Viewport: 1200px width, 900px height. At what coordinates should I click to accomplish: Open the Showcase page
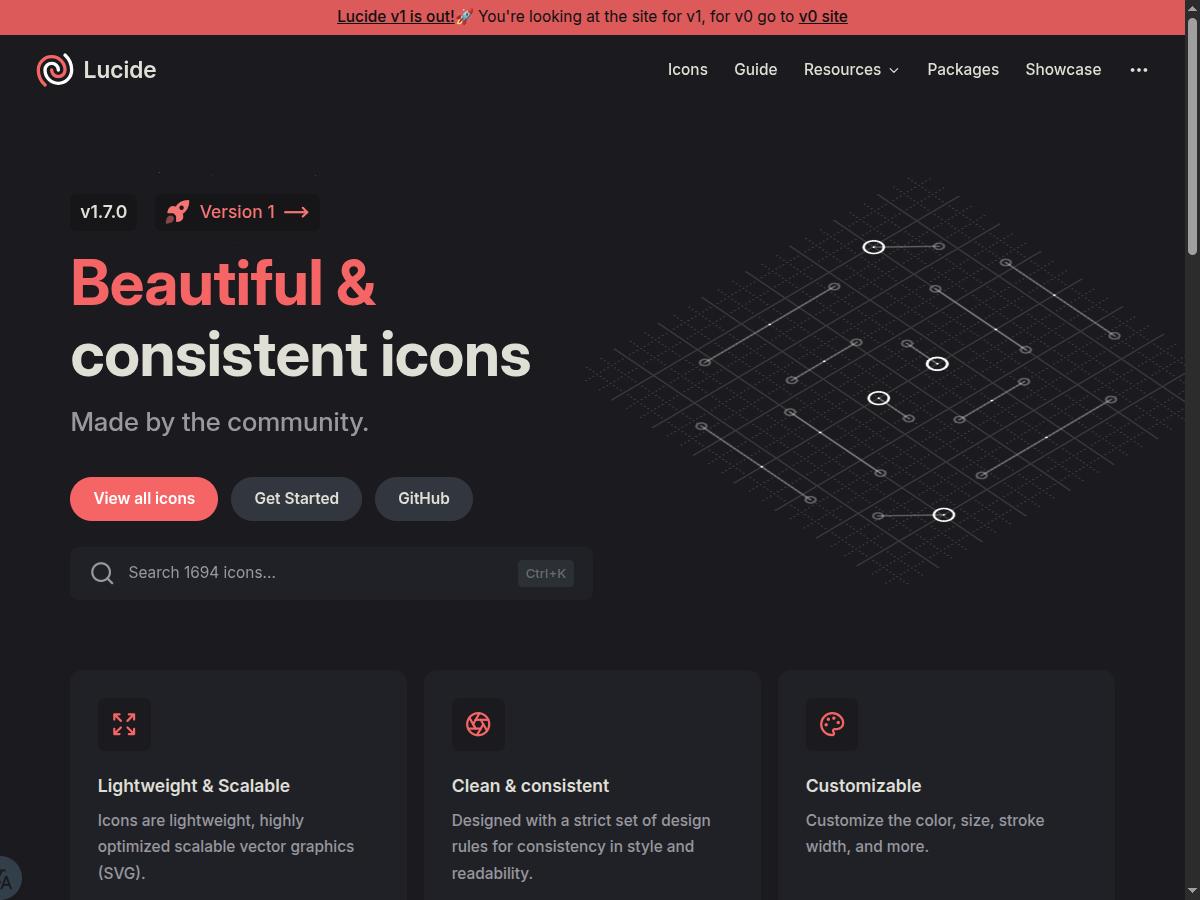coord(1063,70)
